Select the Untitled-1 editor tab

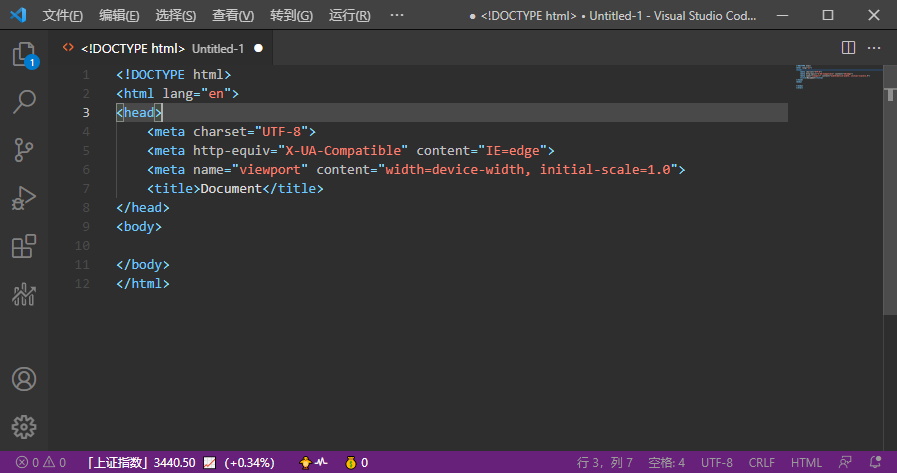(x=162, y=48)
